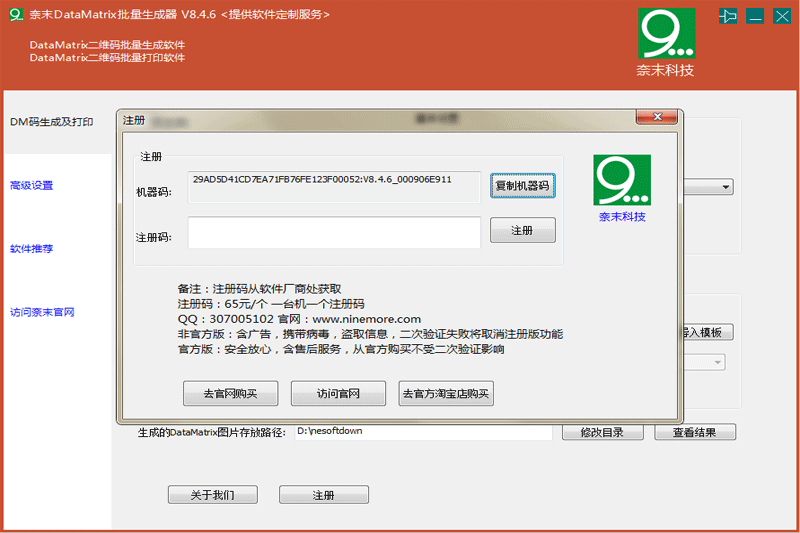Click the pin window icon in title bar
Image resolution: width=800 pixels, height=533 pixels.
(728, 16)
